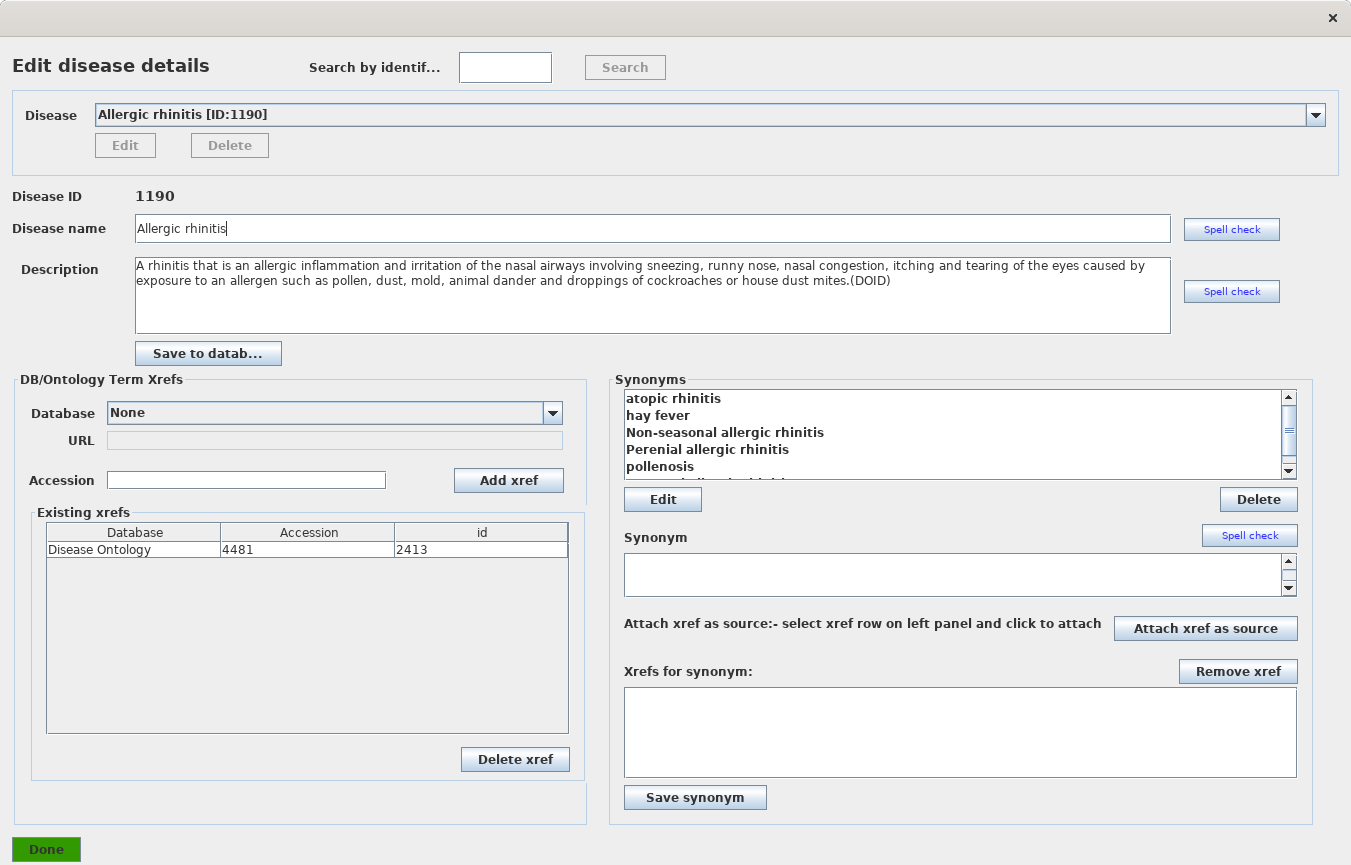Select the Disease Ontology xref row
Screen dimensions: 1351x865
307,550
